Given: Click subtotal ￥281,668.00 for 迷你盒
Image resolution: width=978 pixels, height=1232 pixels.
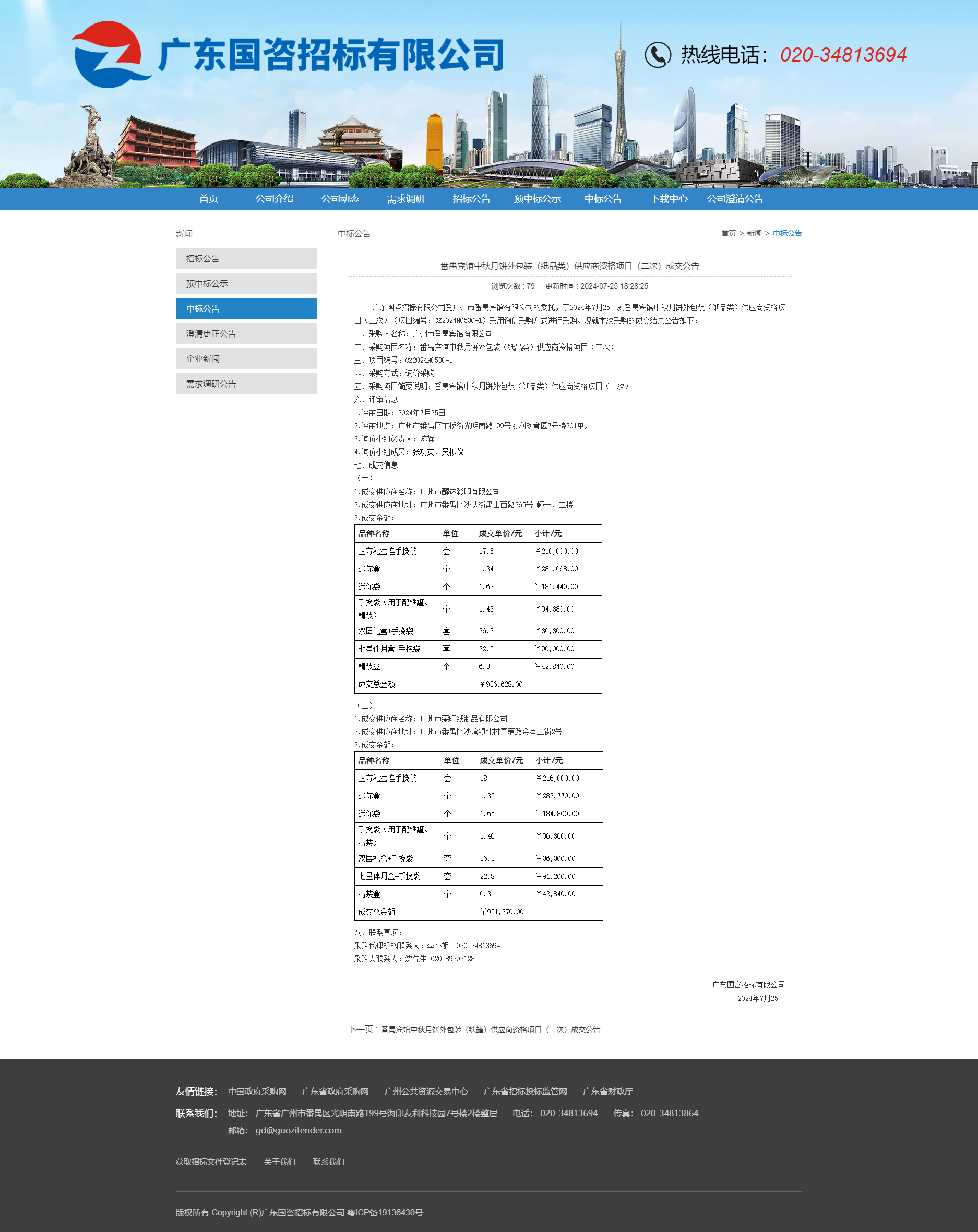Looking at the screenshot, I should coord(566,569).
